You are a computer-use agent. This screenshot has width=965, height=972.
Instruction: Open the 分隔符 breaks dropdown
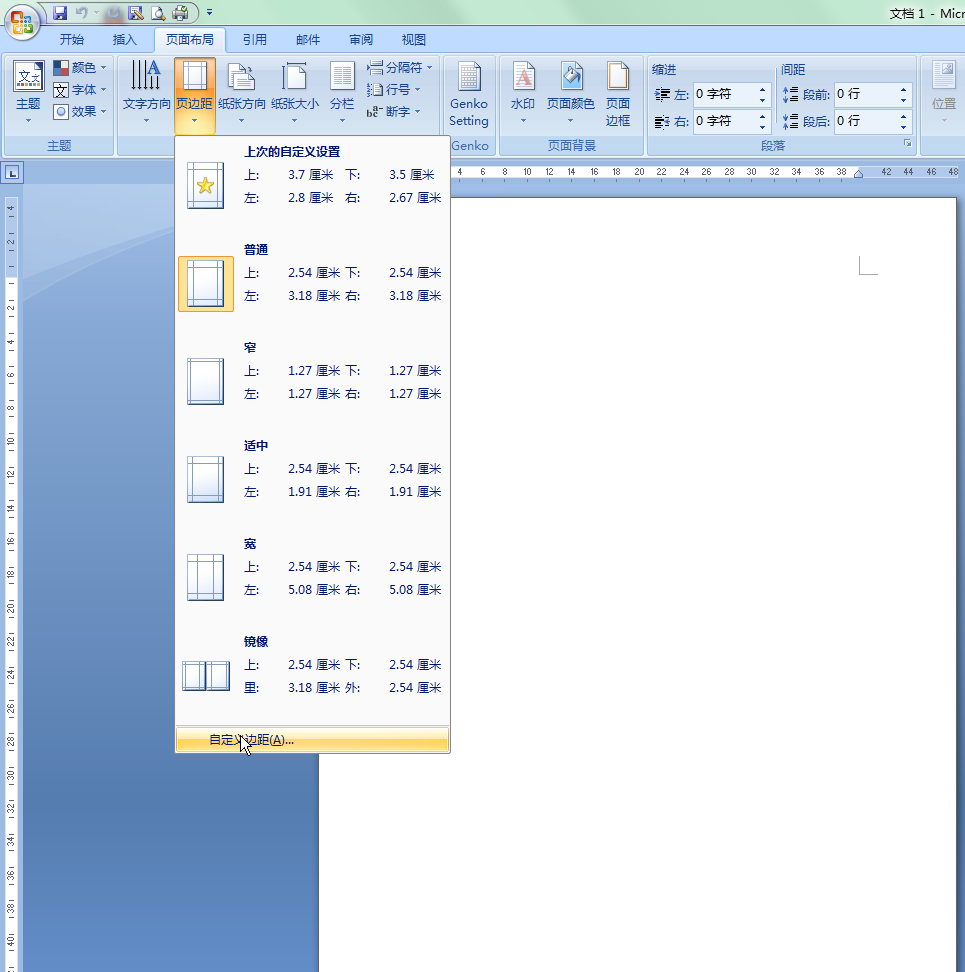[x=399, y=67]
